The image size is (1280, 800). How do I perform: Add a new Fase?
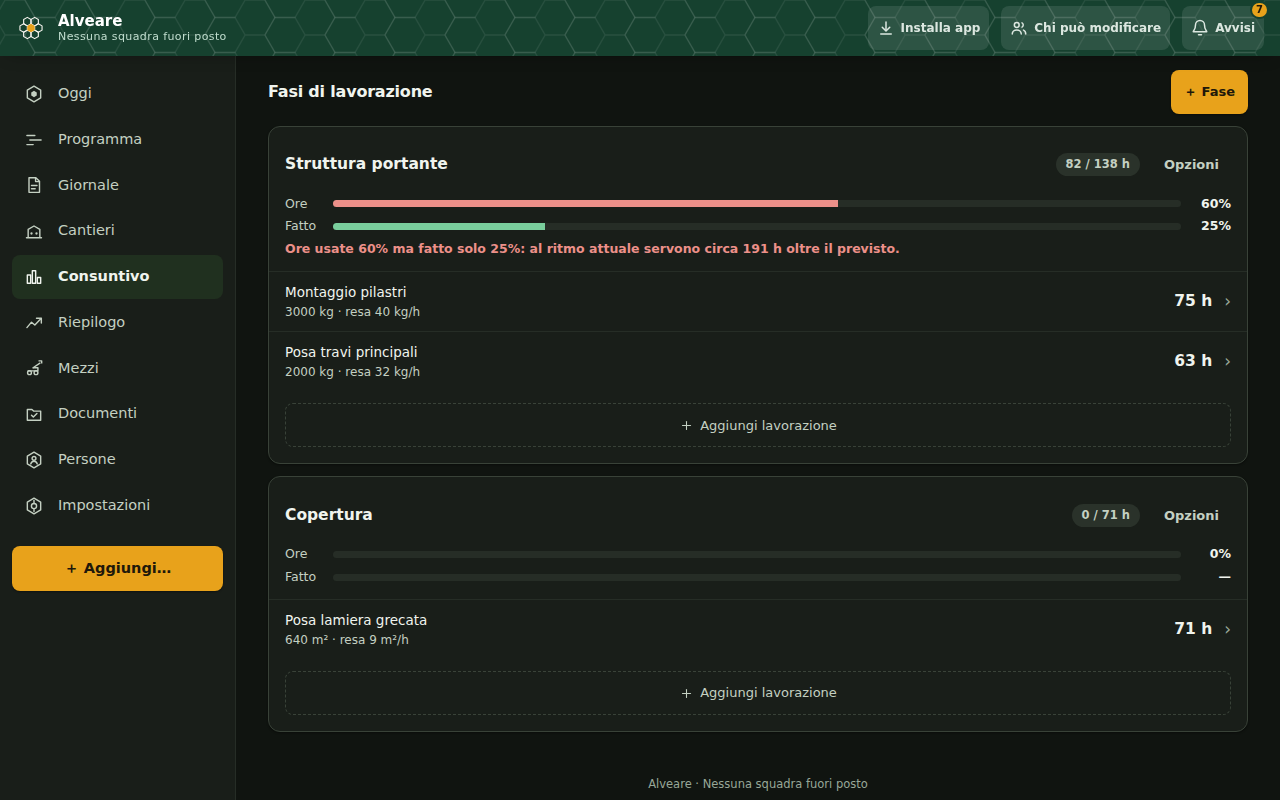click(1209, 92)
